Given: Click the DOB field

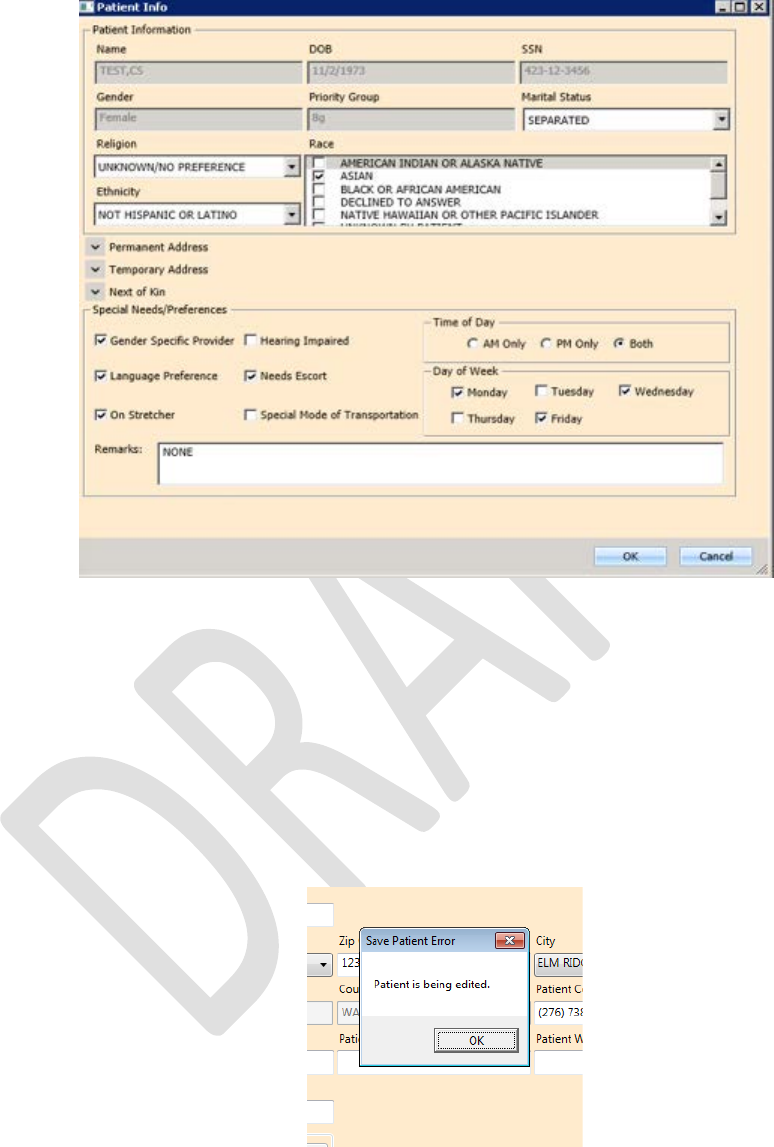Looking at the screenshot, I should [411, 72].
